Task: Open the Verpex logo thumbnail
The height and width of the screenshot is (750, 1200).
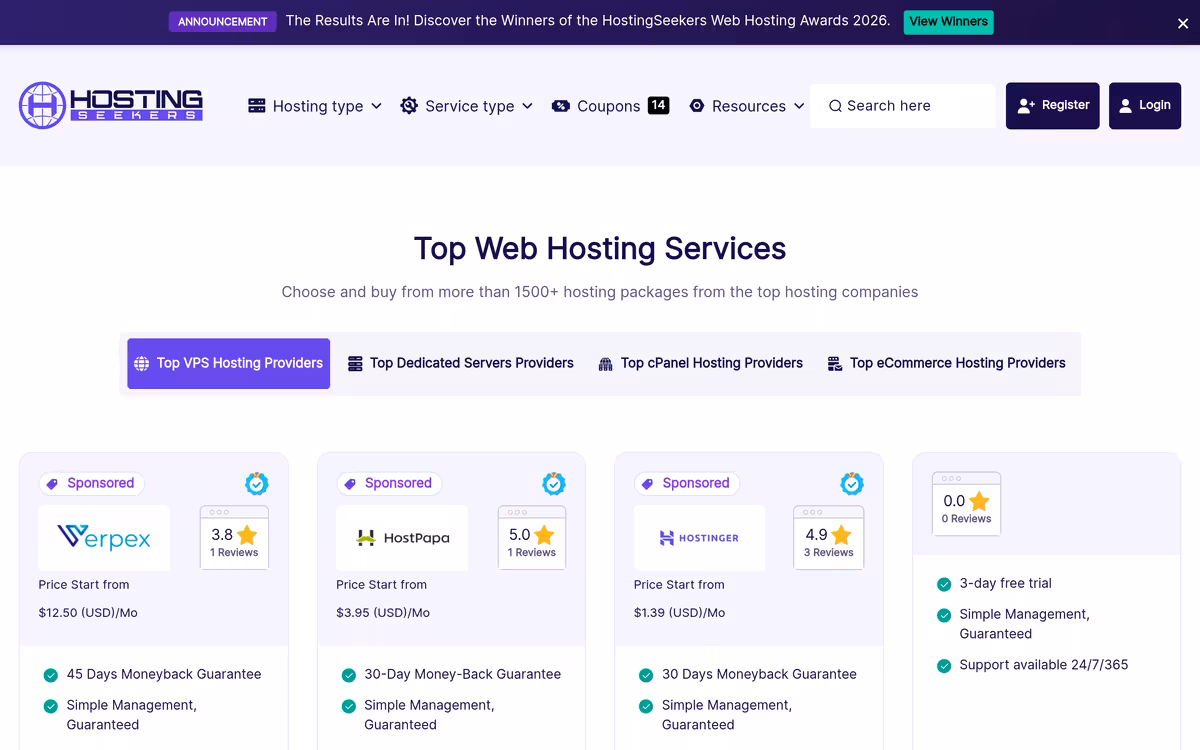Action: click(x=104, y=538)
